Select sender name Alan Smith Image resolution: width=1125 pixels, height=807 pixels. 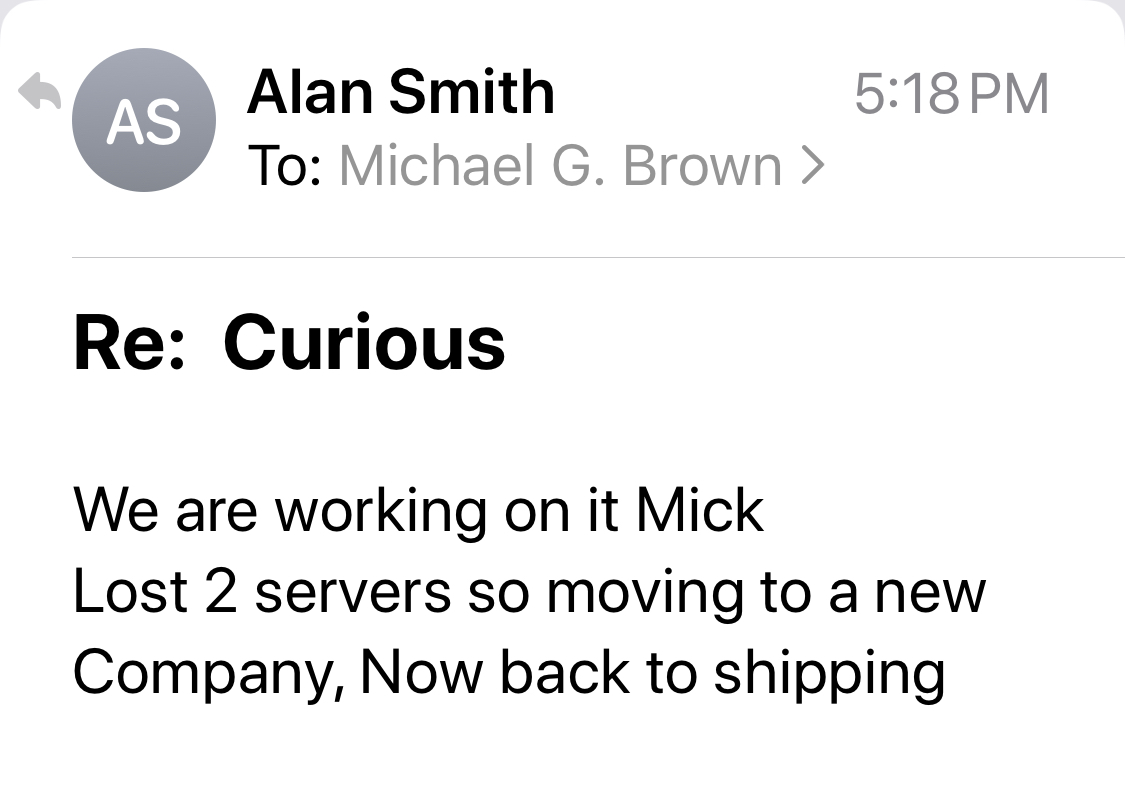[x=400, y=92]
